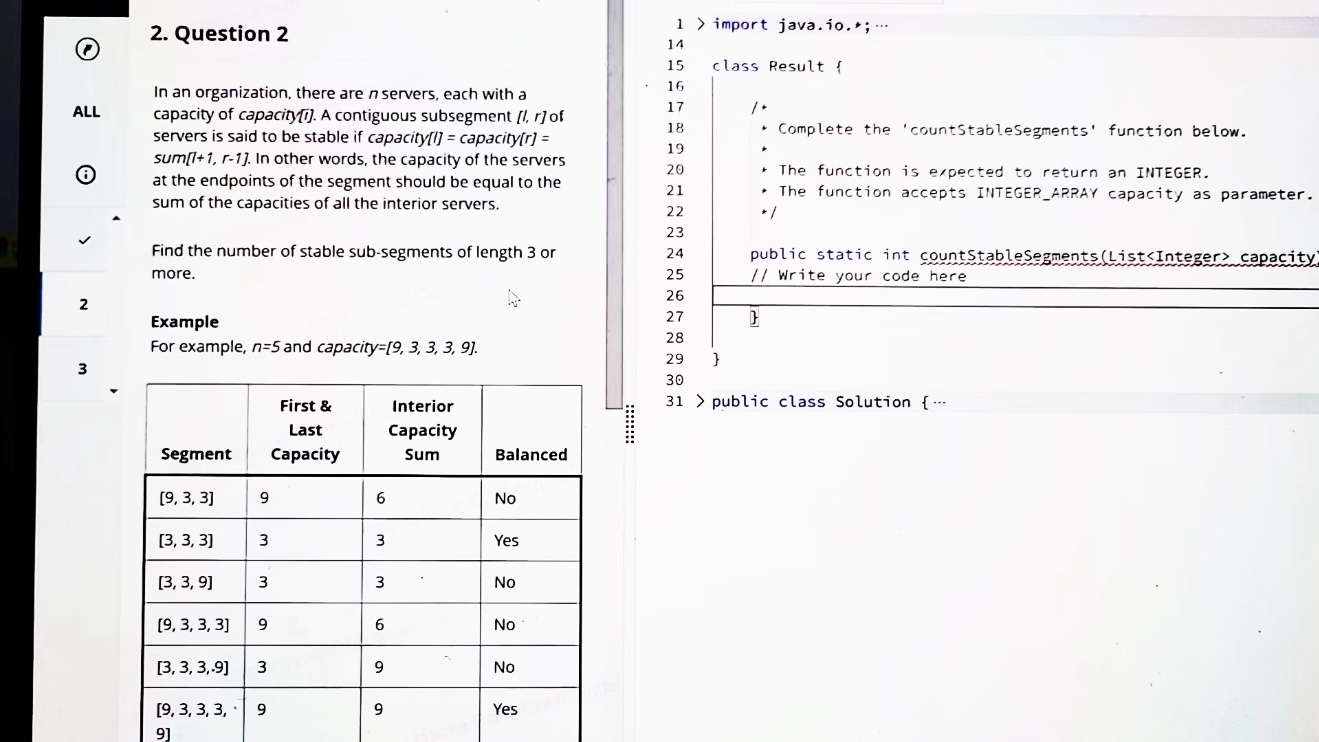The height and width of the screenshot is (742, 1319).
Task: Click the "2. Question 2" heading
Action: coord(219,33)
